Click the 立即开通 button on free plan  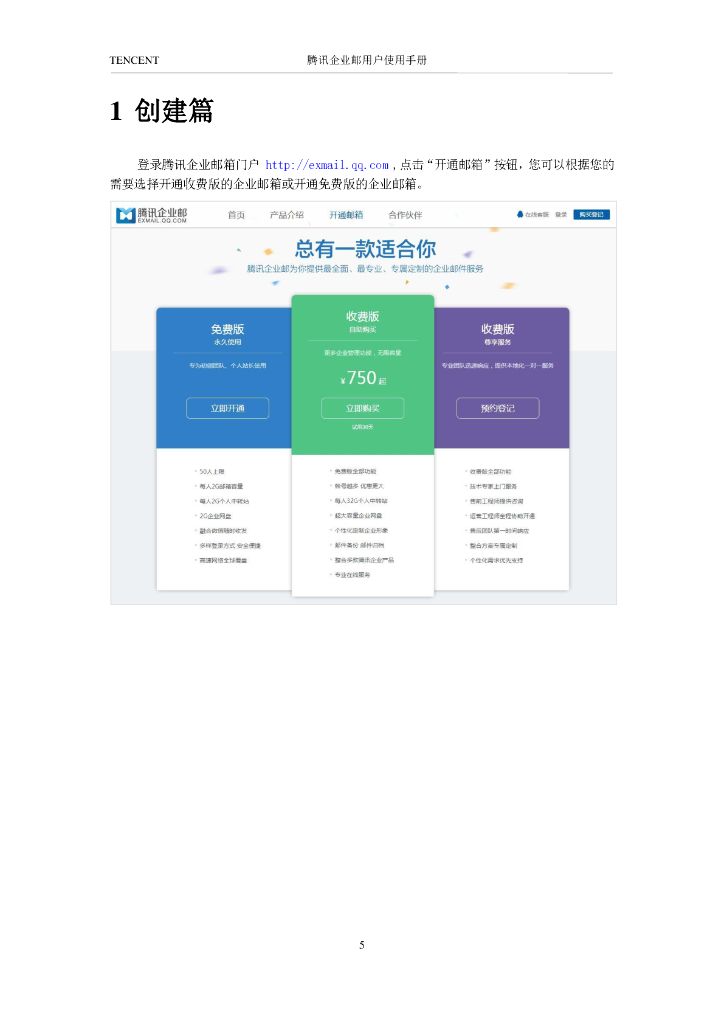[228, 408]
